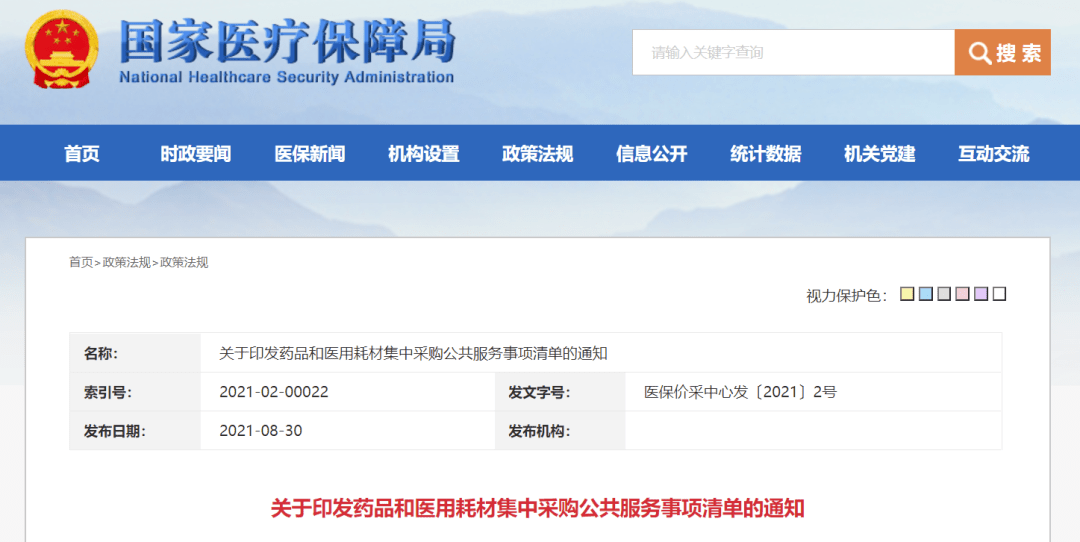The height and width of the screenshot is (542, 1080).
Task: Open the 医保新闻 navigation item
Action: (310, 153)
